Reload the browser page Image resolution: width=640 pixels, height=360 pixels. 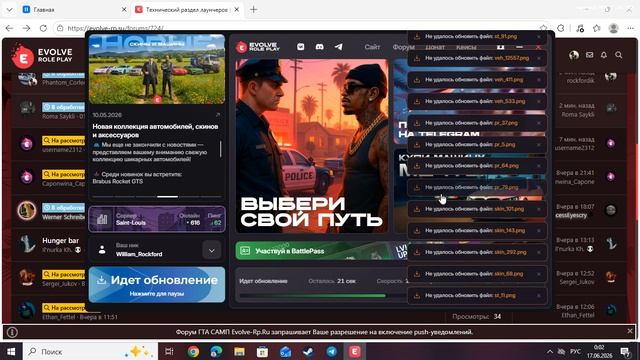(x=43, y=28)
